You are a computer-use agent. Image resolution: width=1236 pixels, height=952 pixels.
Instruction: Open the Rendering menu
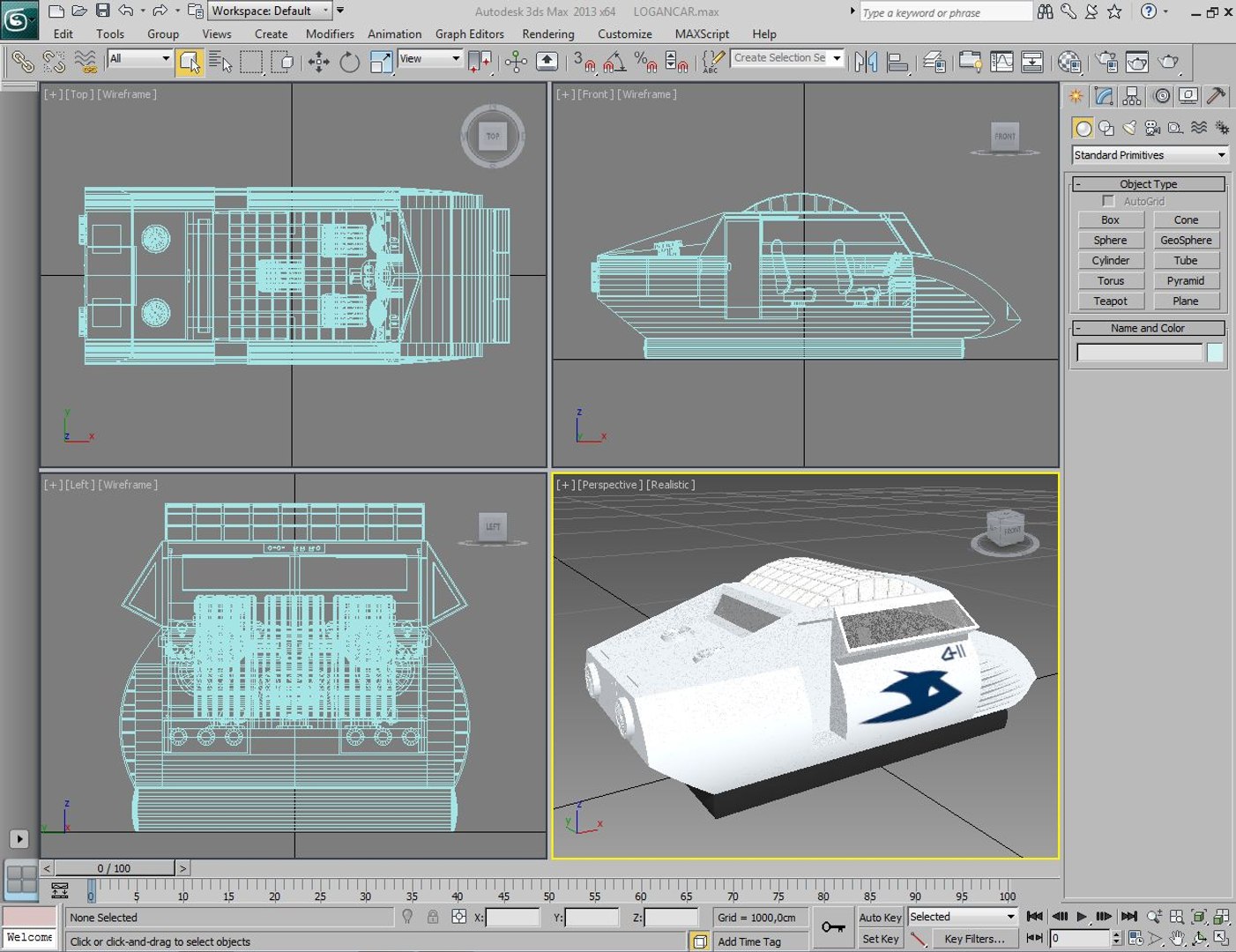click(x=547, y=33)
